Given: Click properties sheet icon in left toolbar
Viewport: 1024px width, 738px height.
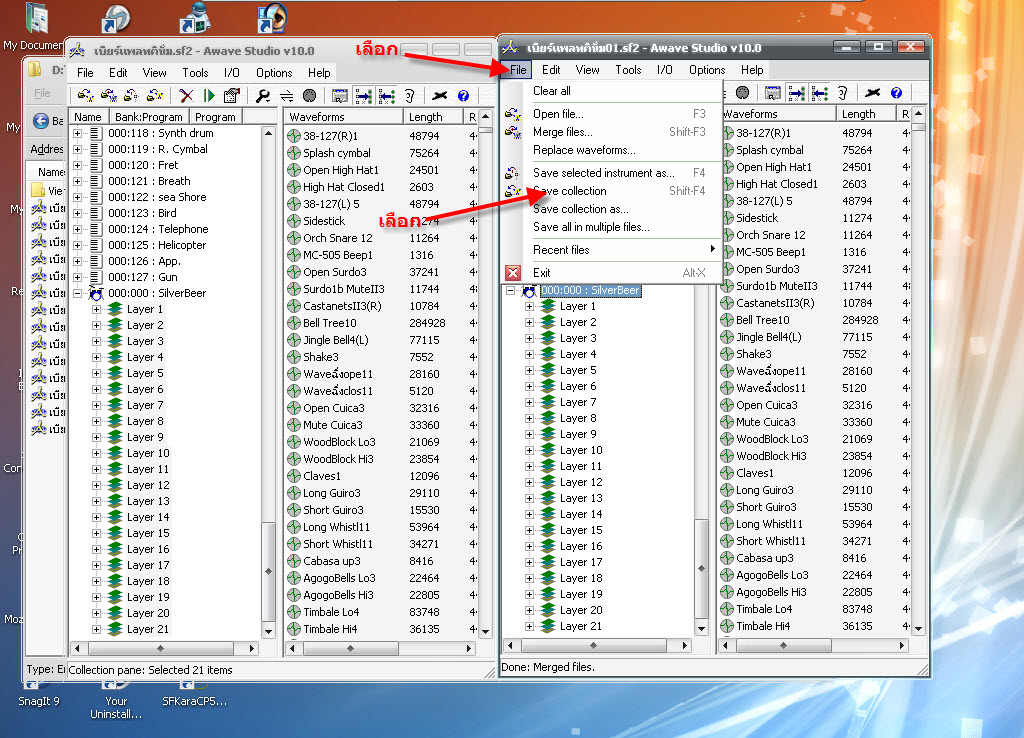Looking at the screenshot, I should [x=231, y=96].
